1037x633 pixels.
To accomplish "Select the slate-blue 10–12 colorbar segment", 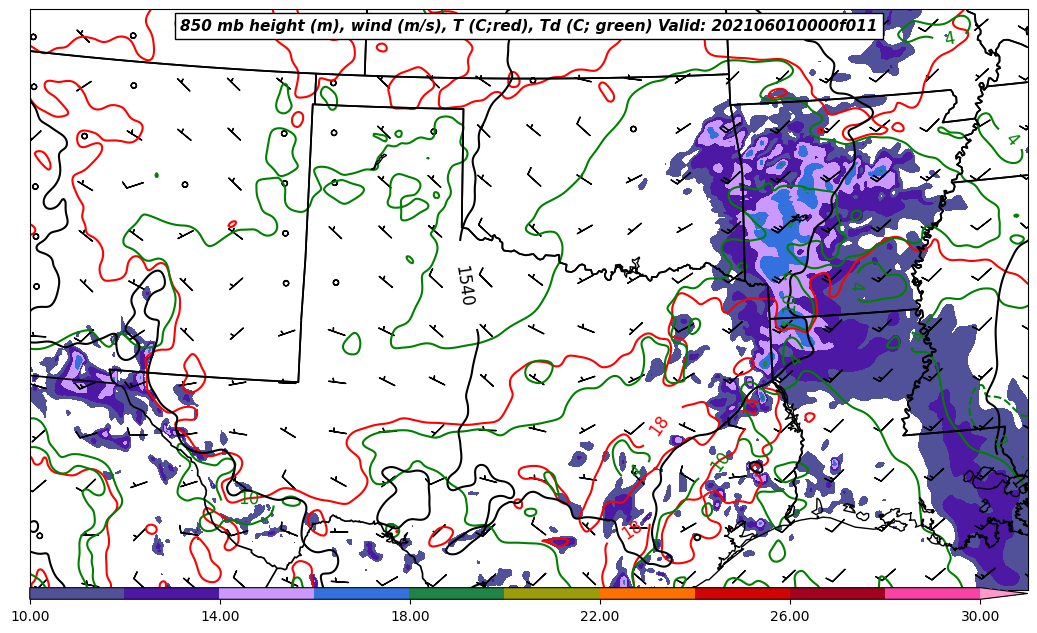I will point(77,593).
